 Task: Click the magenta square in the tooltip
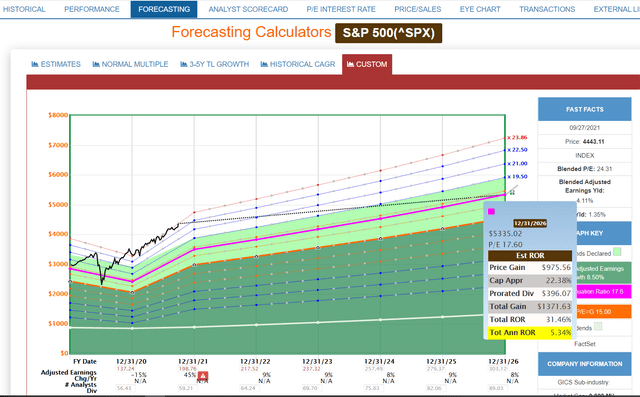491,211
